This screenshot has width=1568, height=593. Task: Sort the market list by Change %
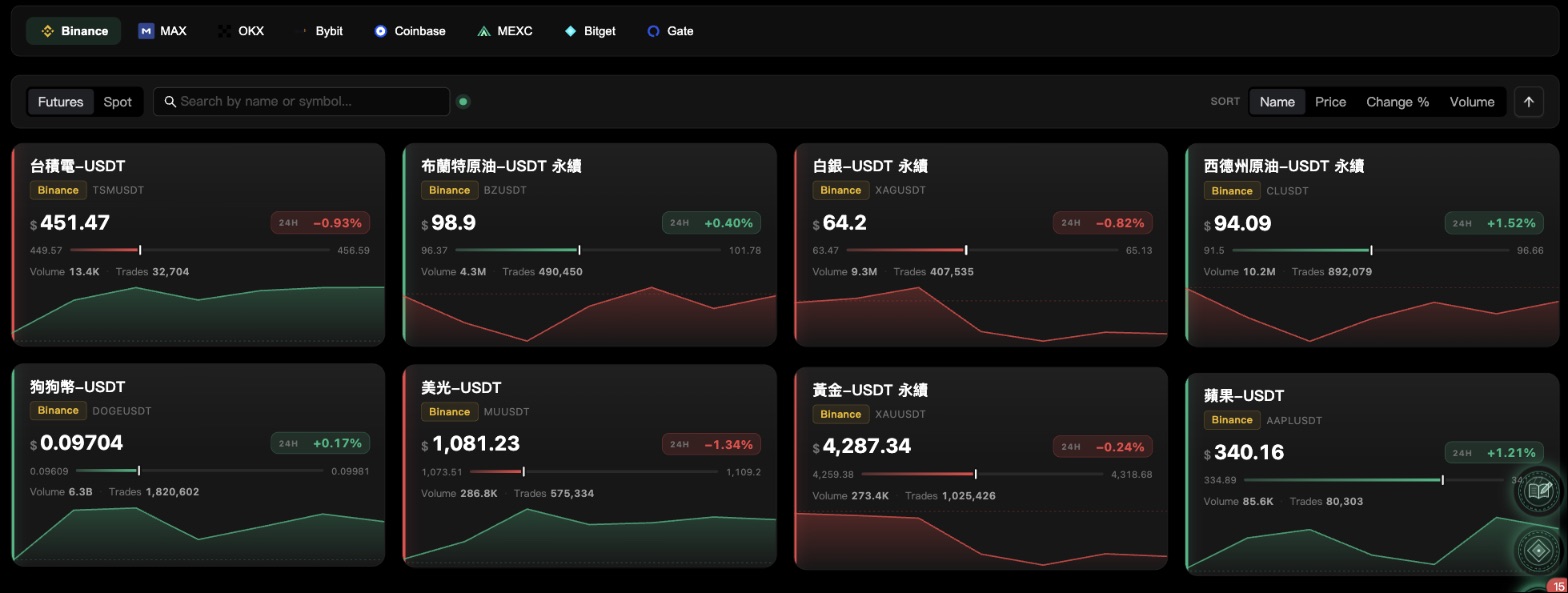(x=1397, y=102)
